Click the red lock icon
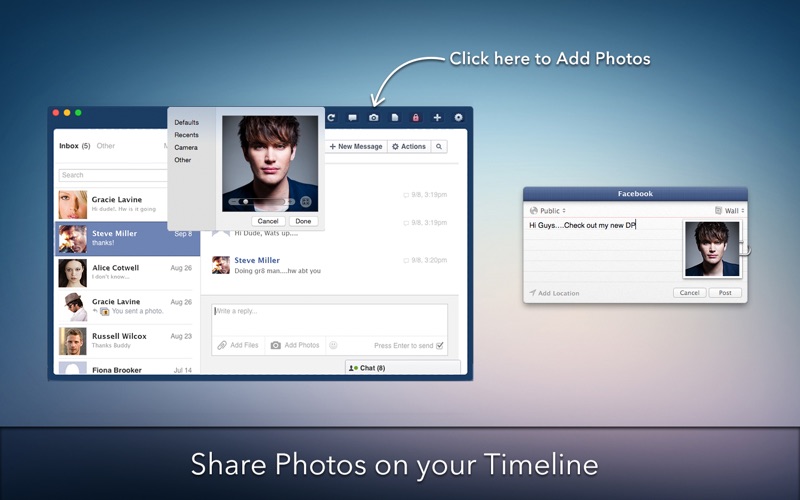 416,118
